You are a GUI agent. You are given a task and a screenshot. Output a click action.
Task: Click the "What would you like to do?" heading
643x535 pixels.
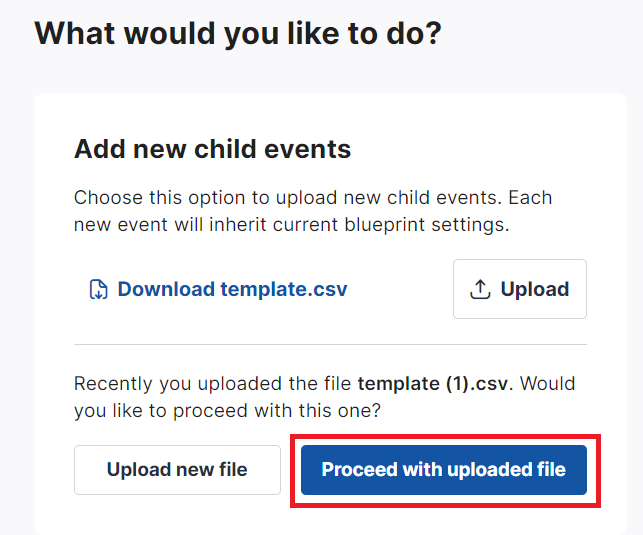238,33
